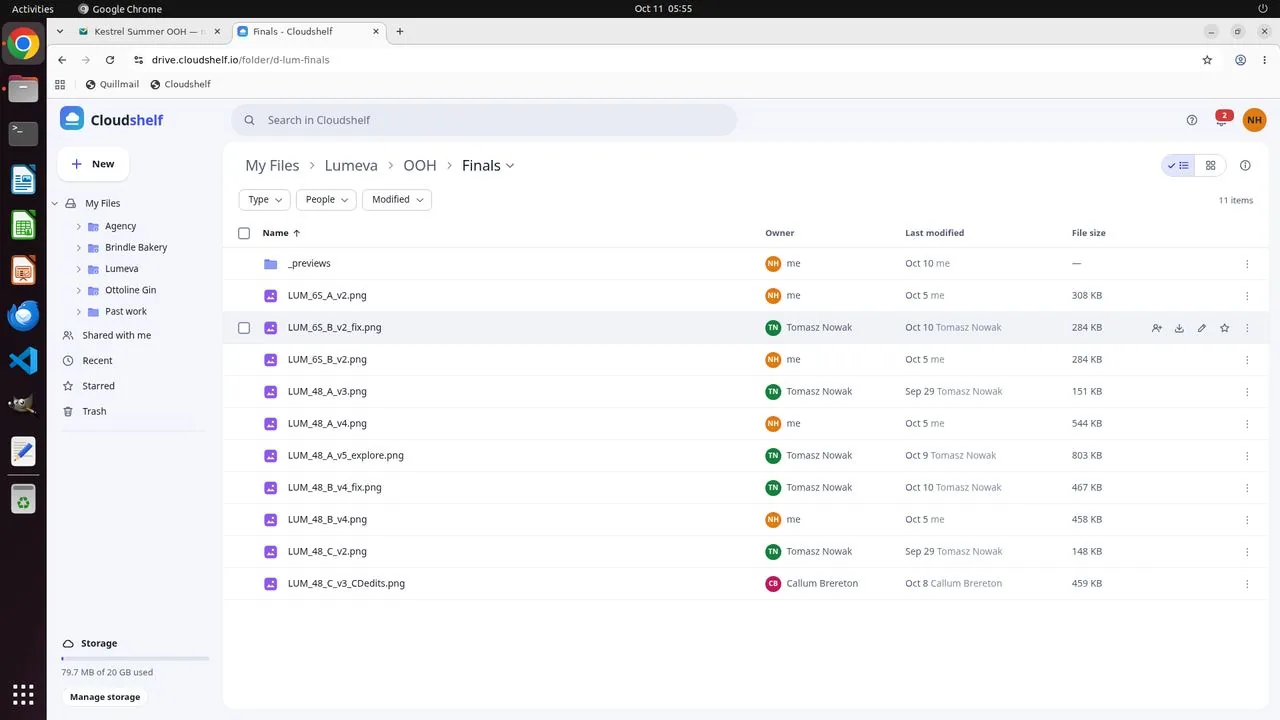Open more options for _previews folder
Screen dimensions: 1280x720
1247,264
